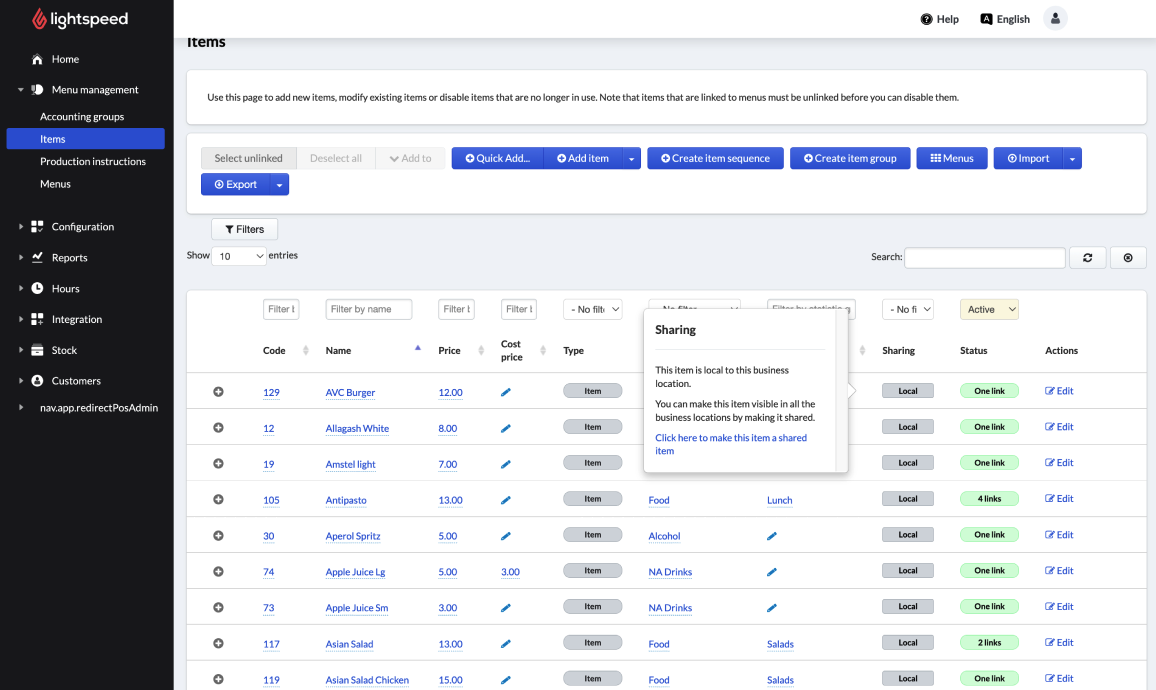Expand row details for Amstel light
Viewport: 1156px width, 690px height.
218,464
